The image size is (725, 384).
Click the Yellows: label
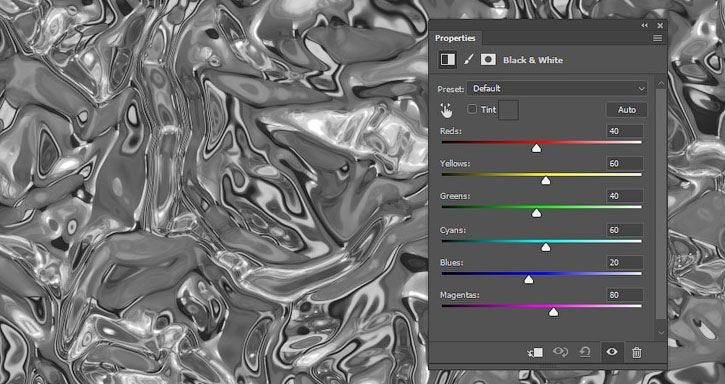tap(455, 164)
